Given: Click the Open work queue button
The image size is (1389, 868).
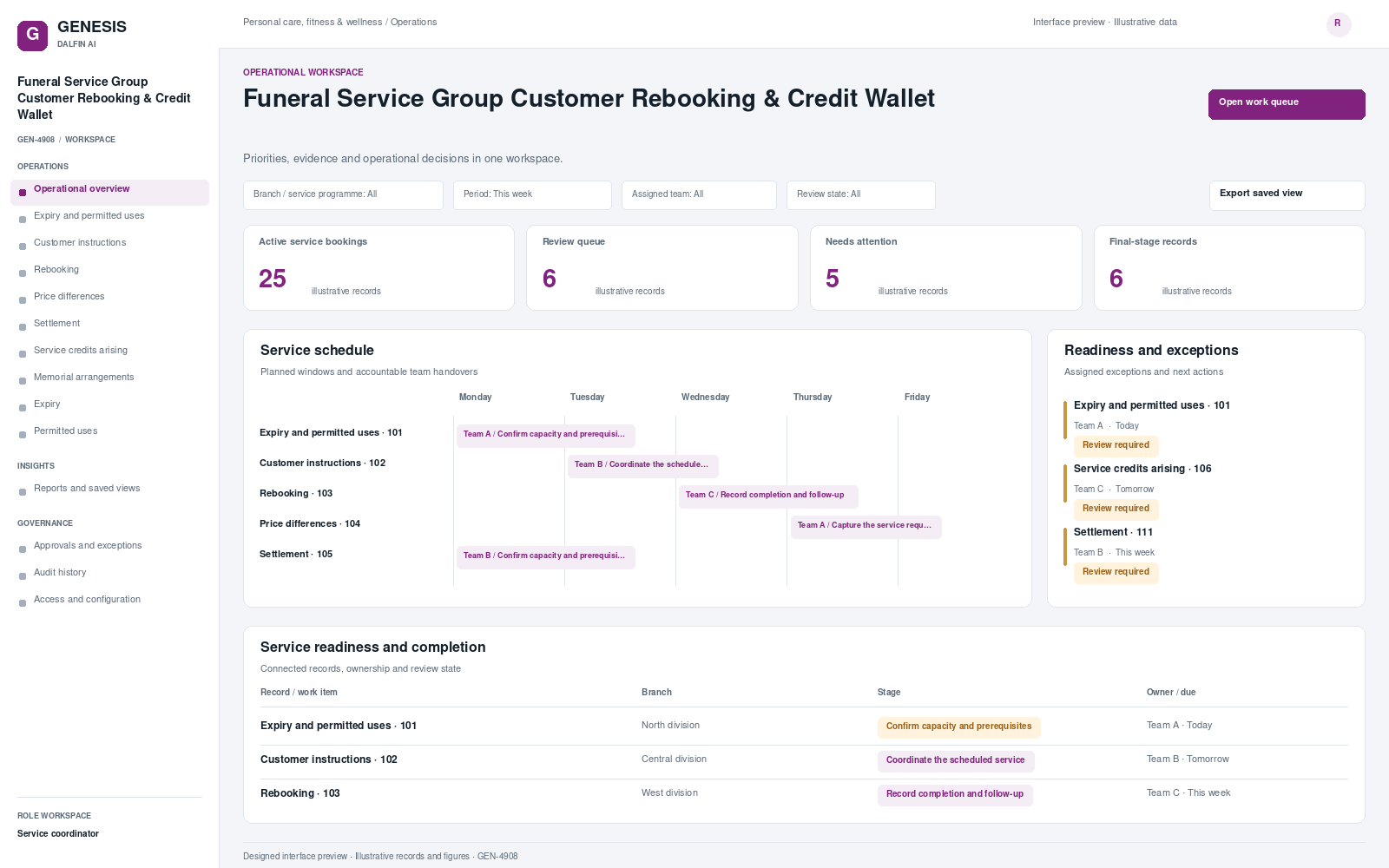Looking at the screenshot, I should click(x=1287, y=104).
